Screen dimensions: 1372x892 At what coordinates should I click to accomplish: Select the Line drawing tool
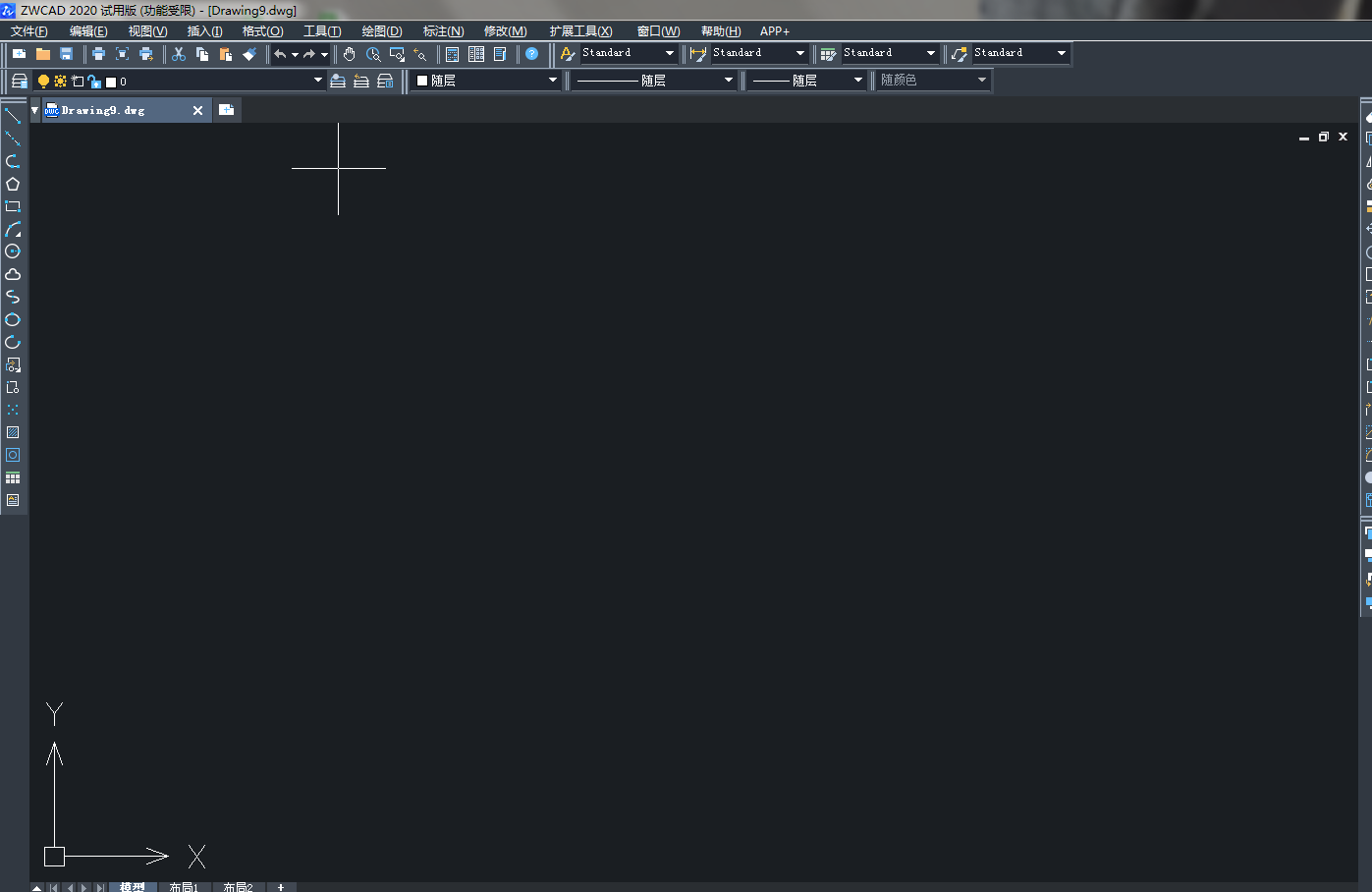coord(14,115)
